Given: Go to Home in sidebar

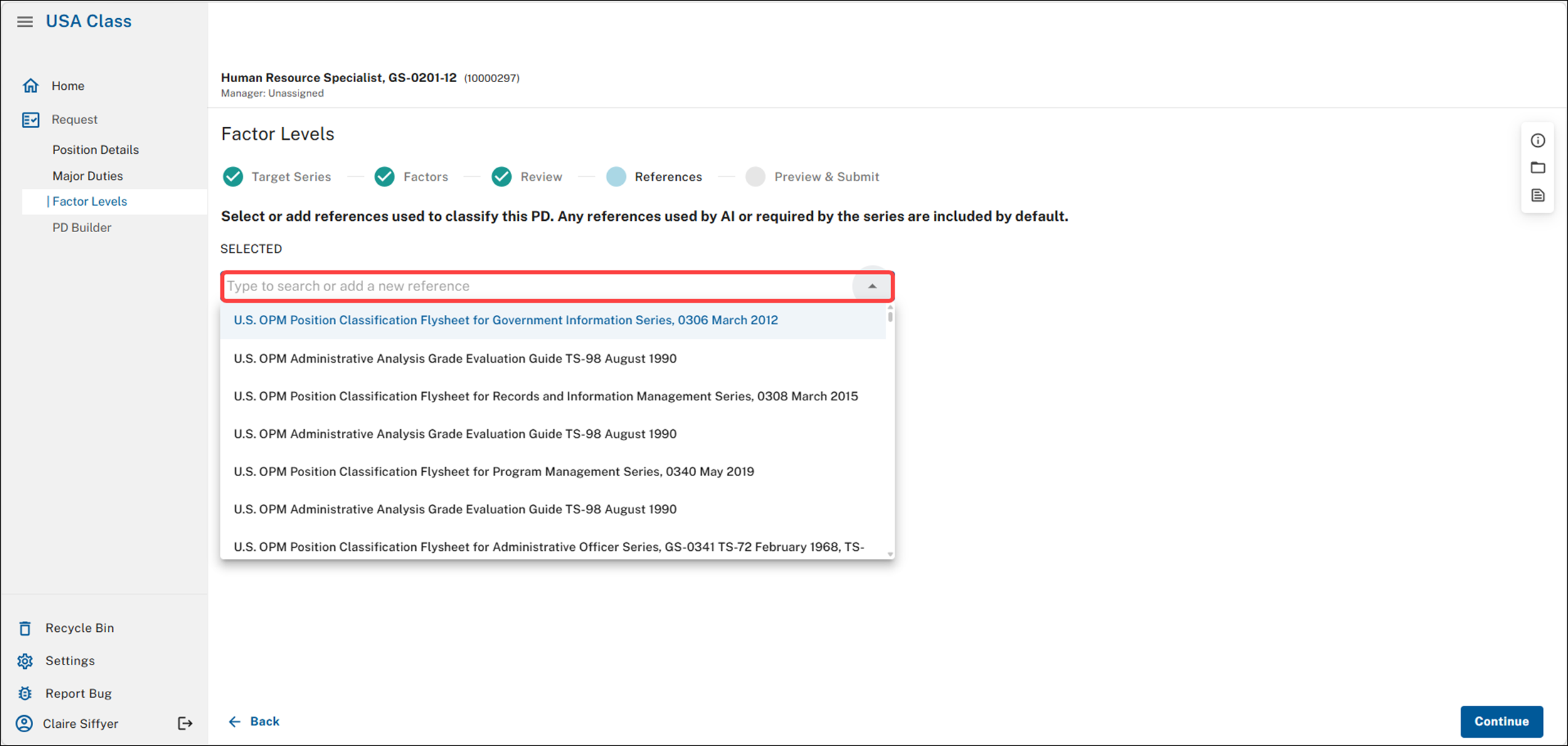Looking at the screenshot, I should pyautogui.click(x=68, y=86).
